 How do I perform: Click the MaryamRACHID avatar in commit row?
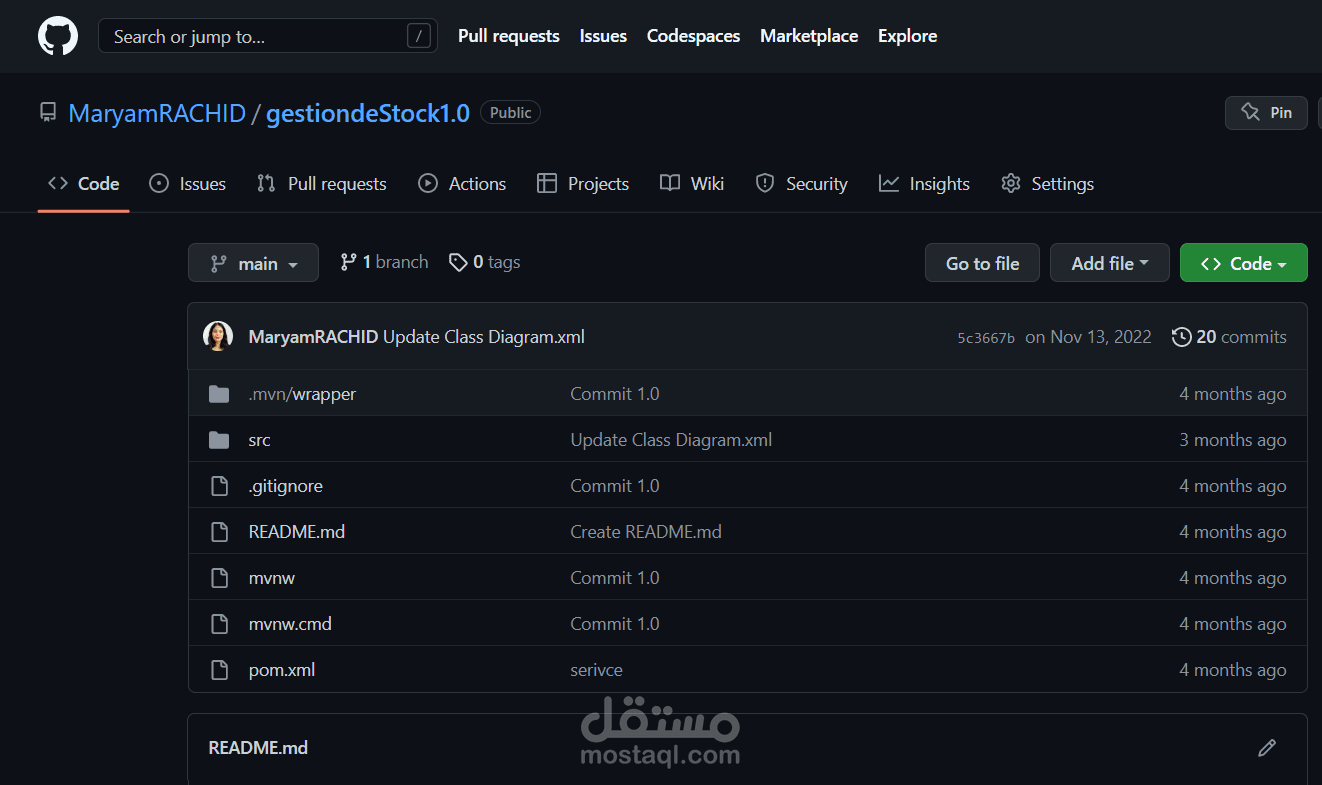pyautogui.click(x=218, y=336)
